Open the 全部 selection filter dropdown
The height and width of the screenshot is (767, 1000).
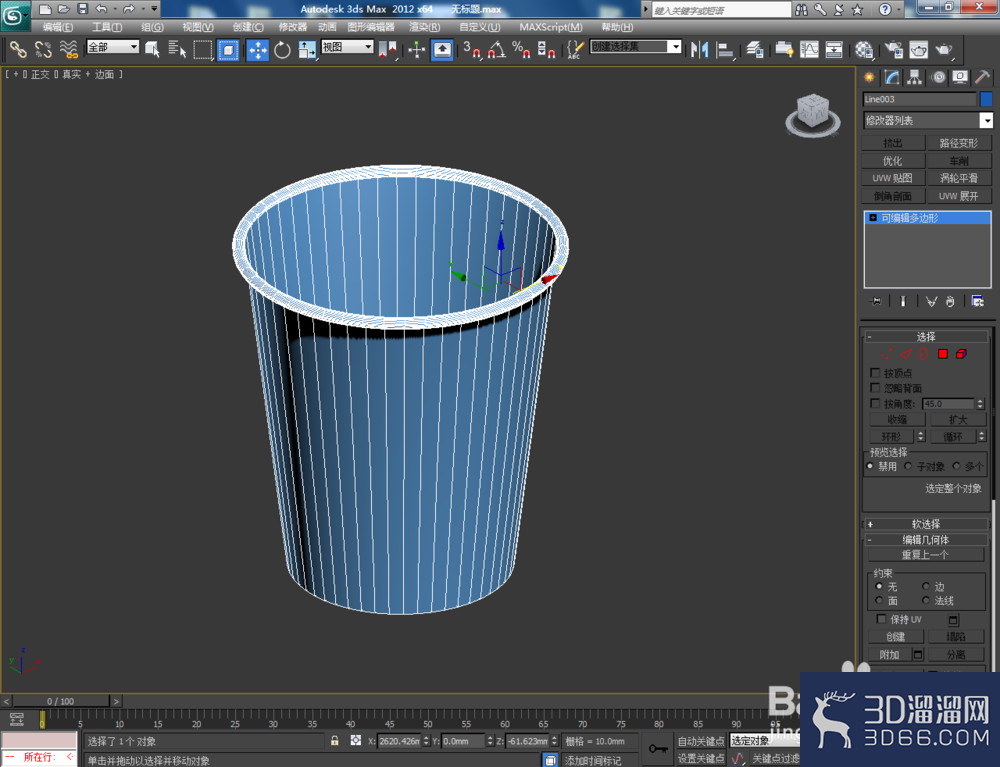pyautogui.click(x=113, y=47)
